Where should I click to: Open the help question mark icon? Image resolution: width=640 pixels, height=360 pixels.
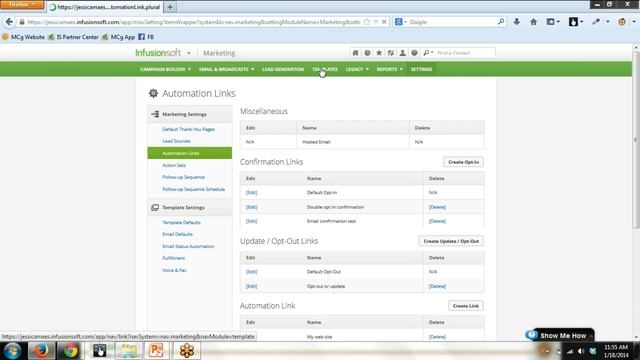coord(414,53)
